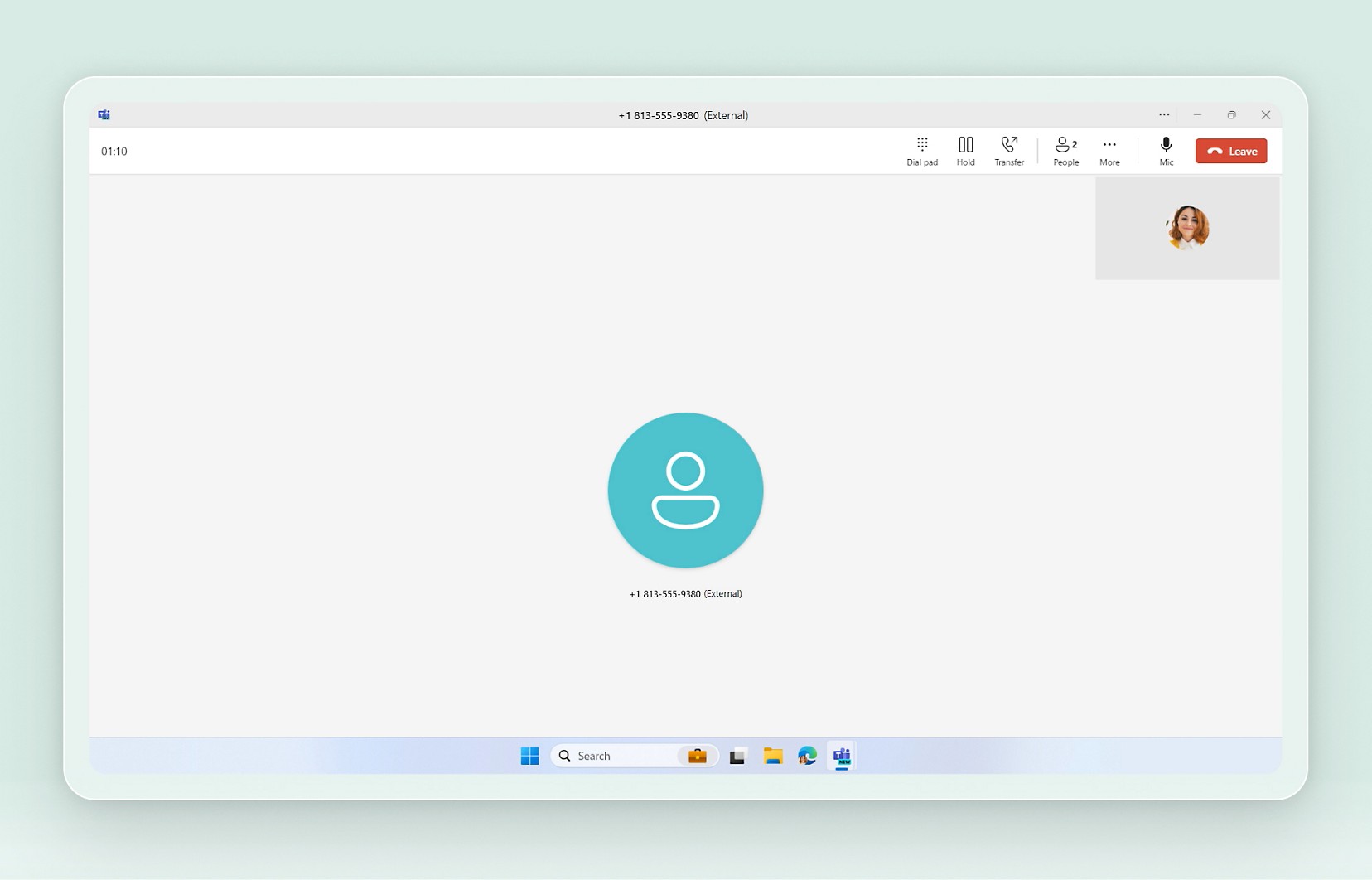Click the Teams logo in title bar
1372x880 pixels.
point(104,115)
